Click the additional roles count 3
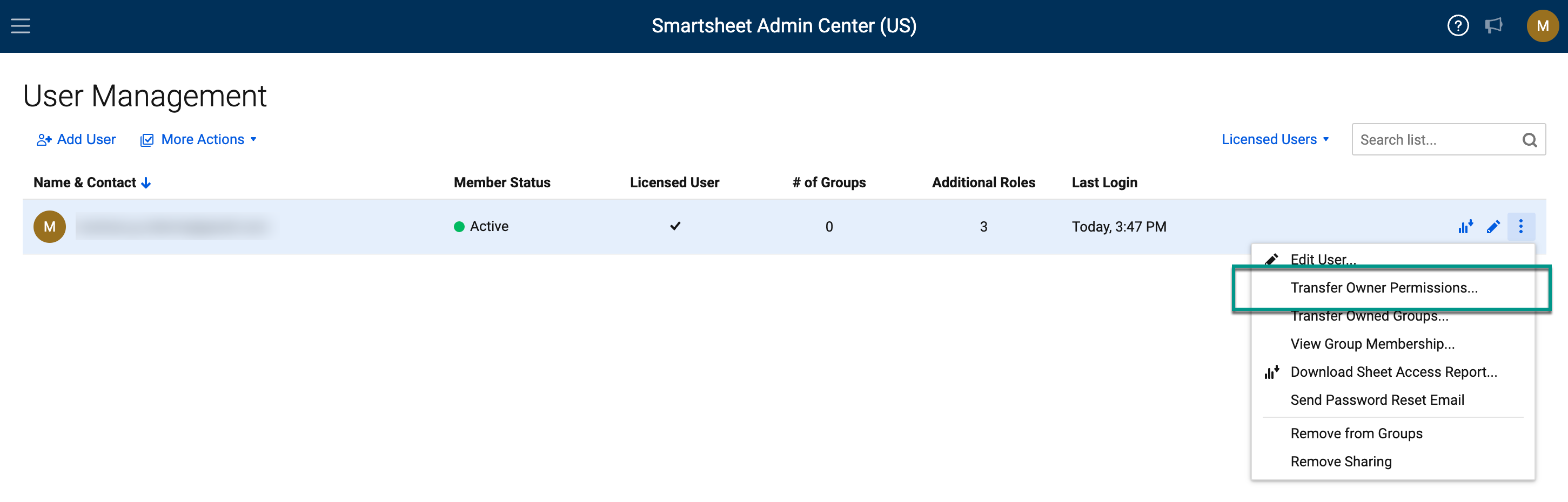This screenshot has height=502, width=1568. tap(983, 227)
